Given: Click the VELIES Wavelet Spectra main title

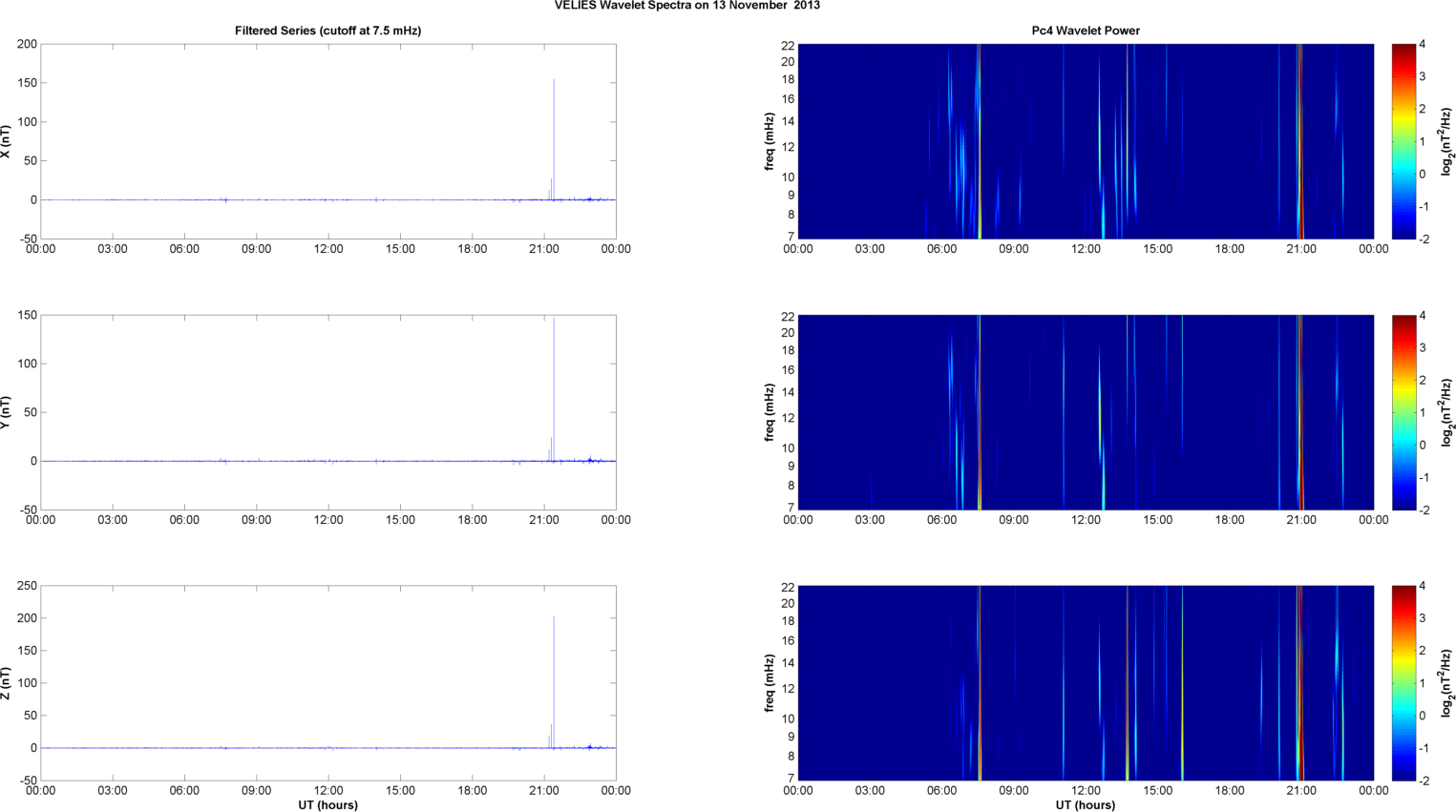Looking at the screenshot, I should (686, 6).
